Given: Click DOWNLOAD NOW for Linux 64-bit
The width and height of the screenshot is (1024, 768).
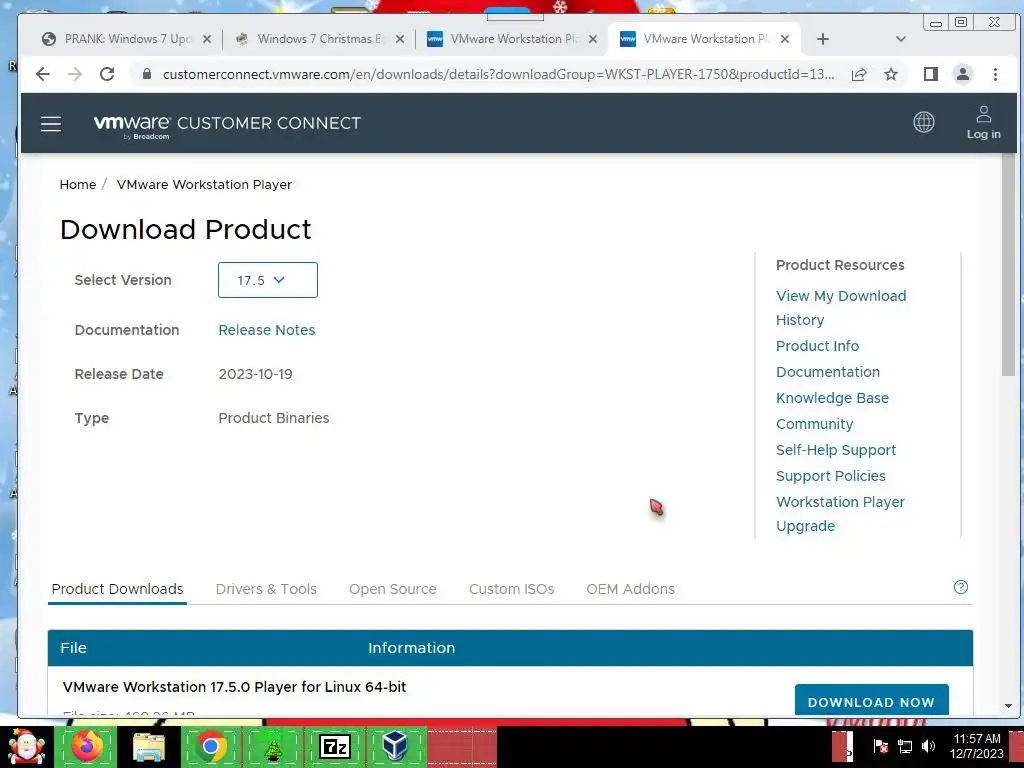Looking at the screenshot, I should coord(871,701).
